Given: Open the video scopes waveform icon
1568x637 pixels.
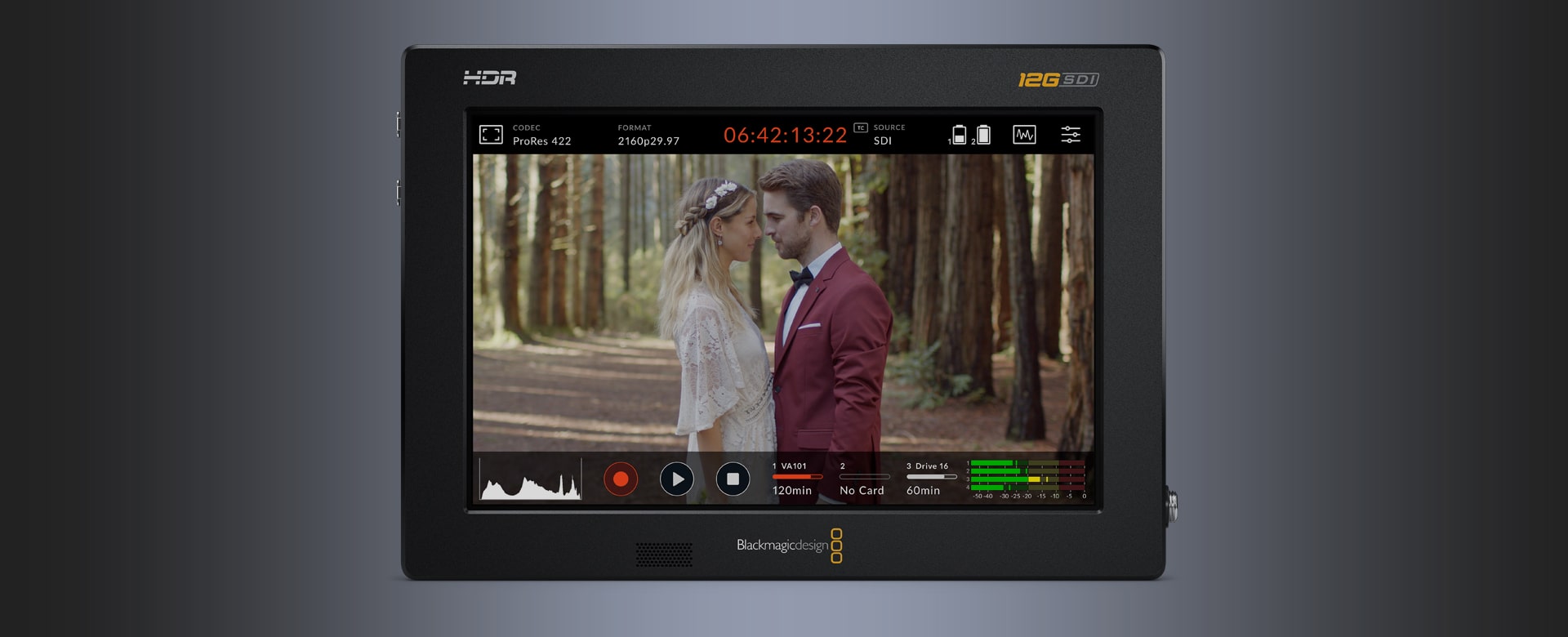Looking at the screenshot, I should tap(1024, 135).
